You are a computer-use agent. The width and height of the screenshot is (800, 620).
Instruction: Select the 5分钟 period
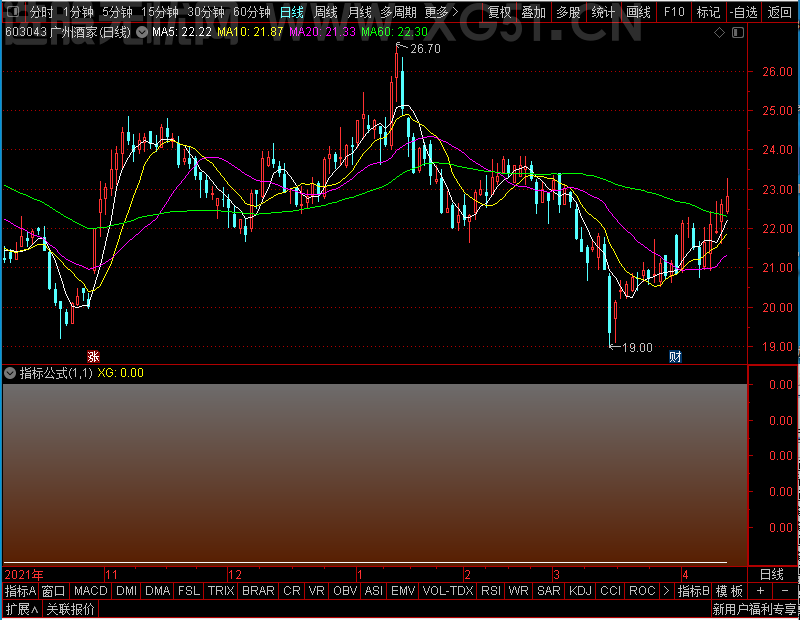pos(117,12)
